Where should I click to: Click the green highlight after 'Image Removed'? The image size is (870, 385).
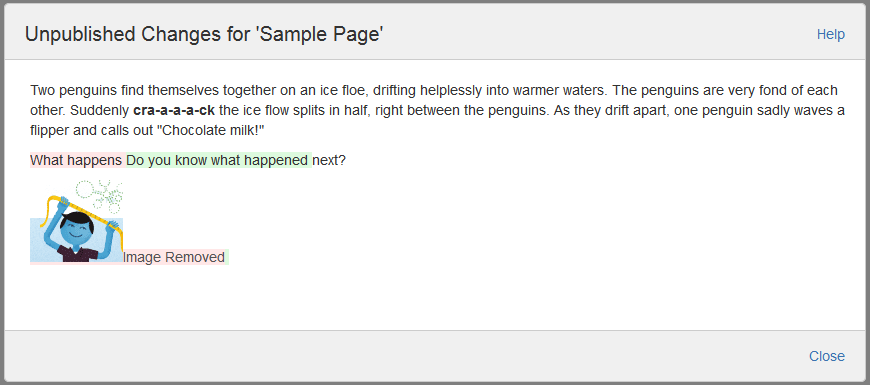click(227, 257)
